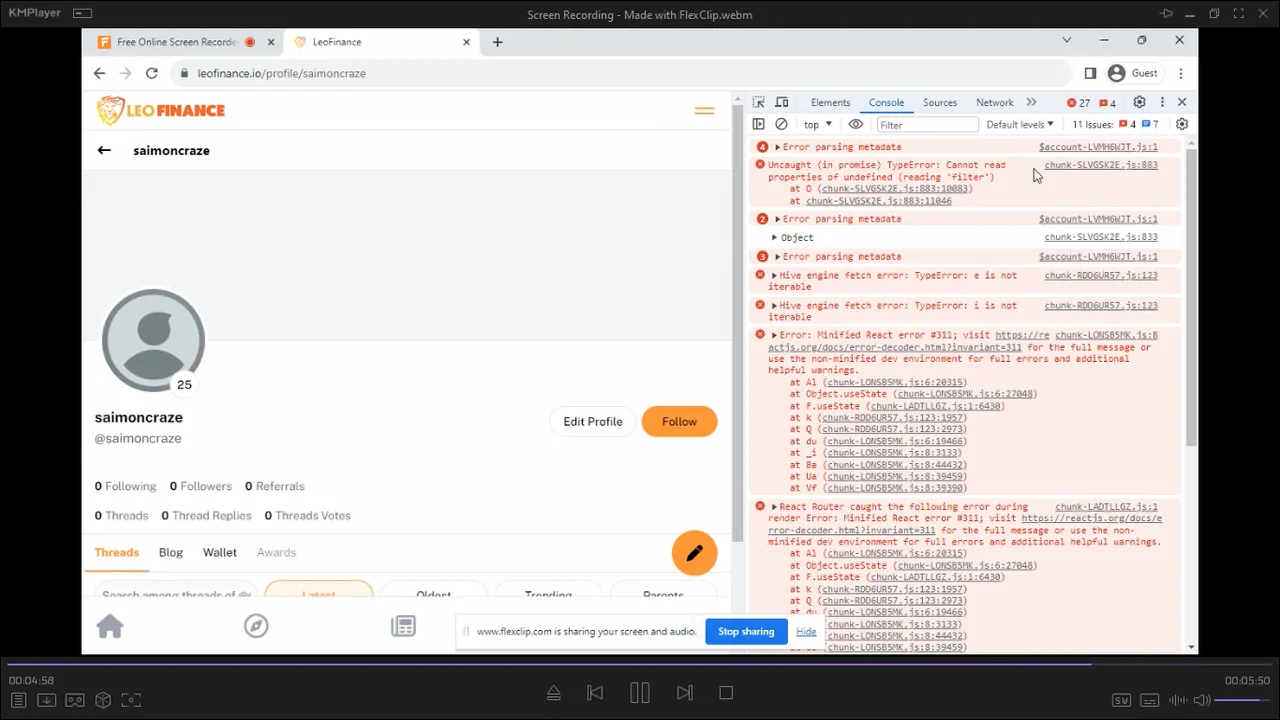The height and width of the screenshot is (720, 1280).
Task: Click the eject/open file button
Action: 554,693
